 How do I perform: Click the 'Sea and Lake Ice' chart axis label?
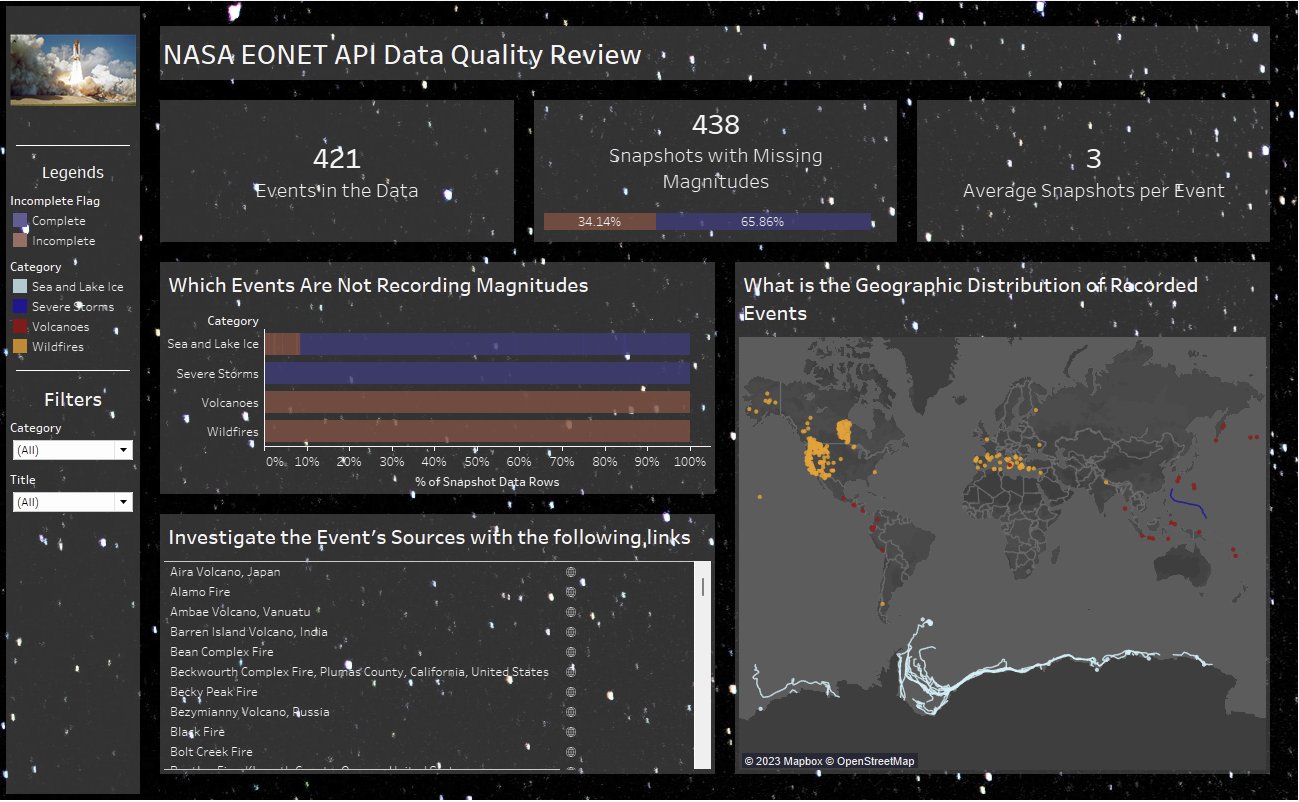[x=213, y=344]
